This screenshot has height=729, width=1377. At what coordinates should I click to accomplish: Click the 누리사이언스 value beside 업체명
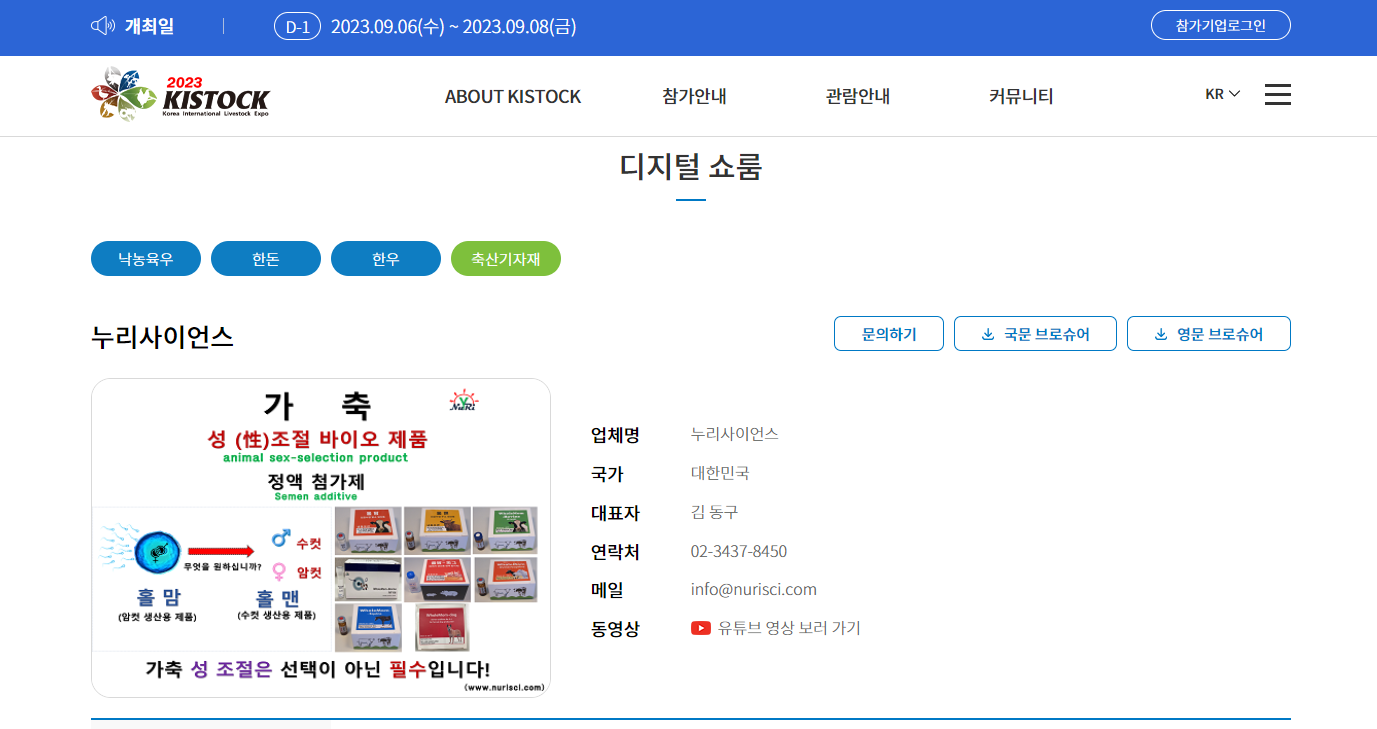tap(735, 434)
